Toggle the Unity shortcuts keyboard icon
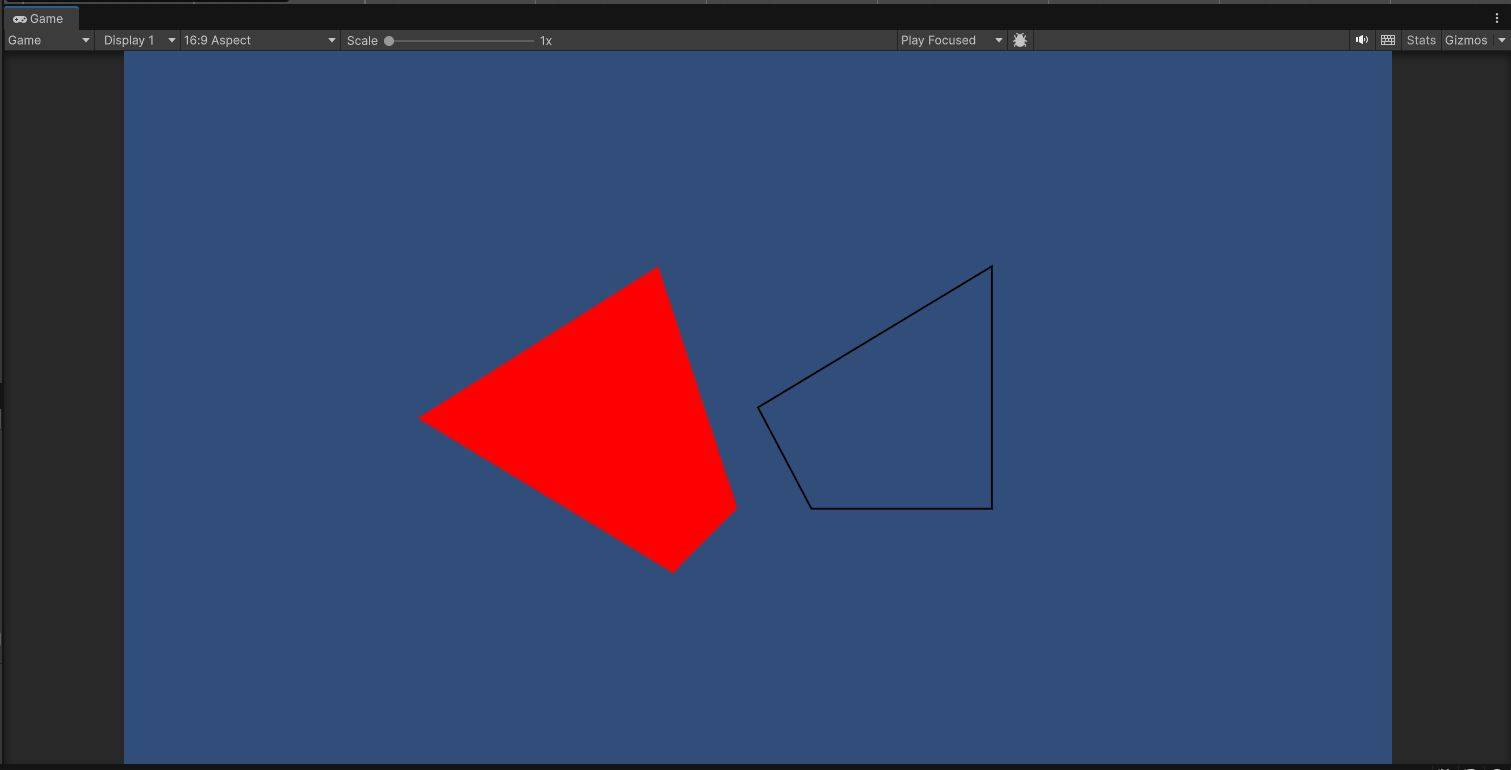 point(1387,40)
